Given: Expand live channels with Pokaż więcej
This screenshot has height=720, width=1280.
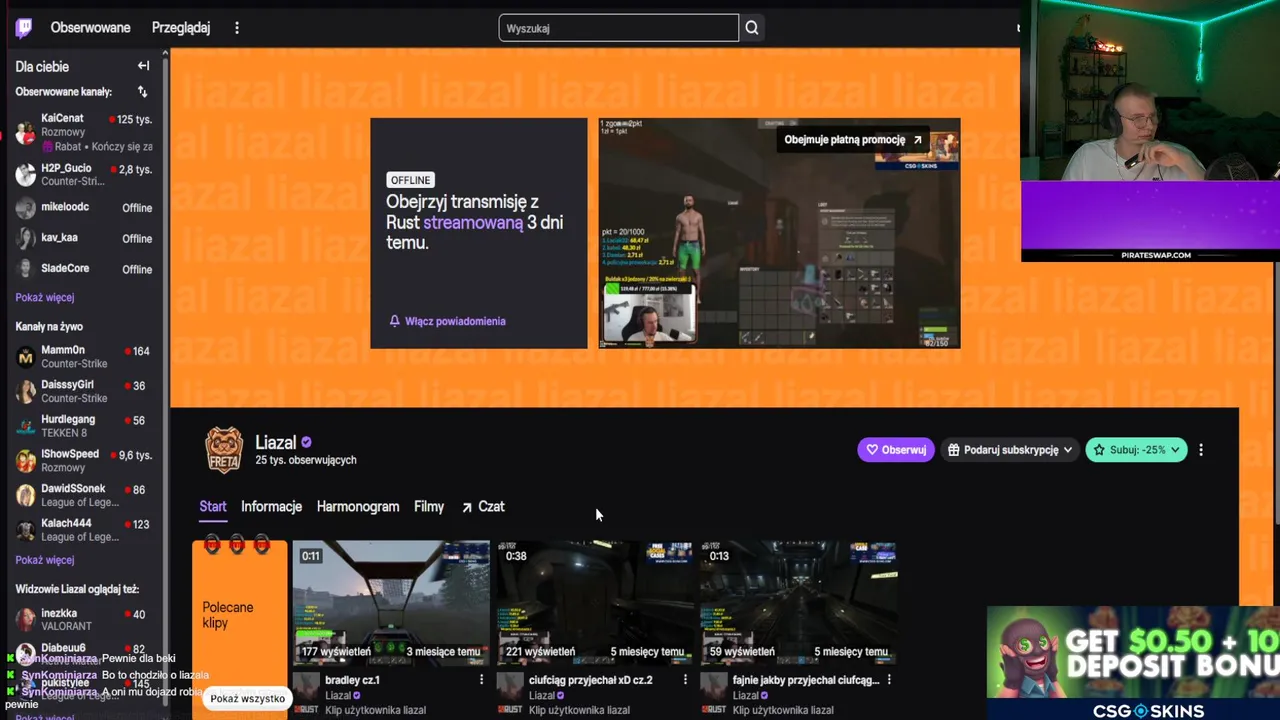Looking at the screenshot, I should click(x=45, y=560).
